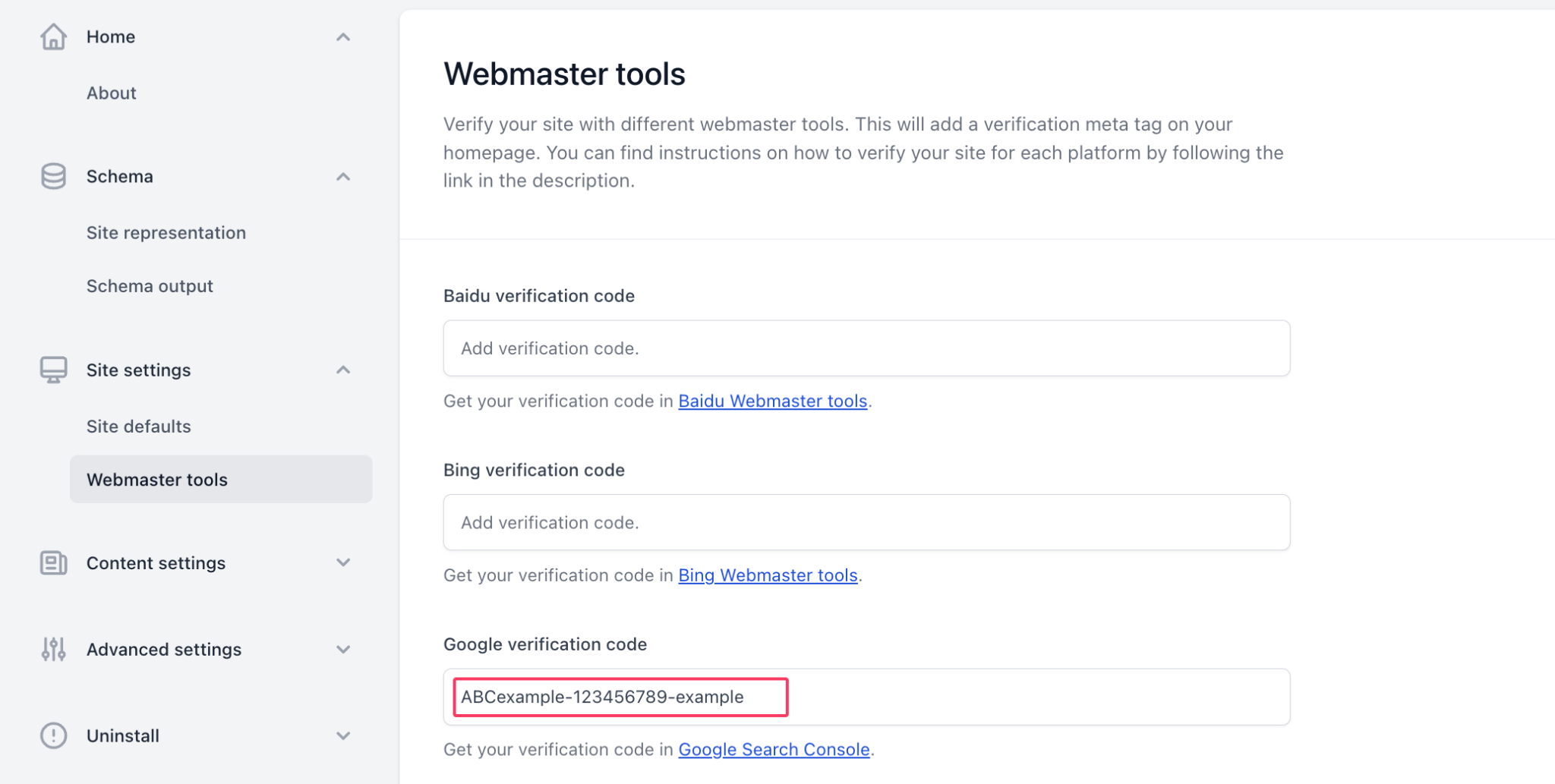The image size is (1555, 784).
Task: Select Site defaults in the sidebar
Action: 138,426
